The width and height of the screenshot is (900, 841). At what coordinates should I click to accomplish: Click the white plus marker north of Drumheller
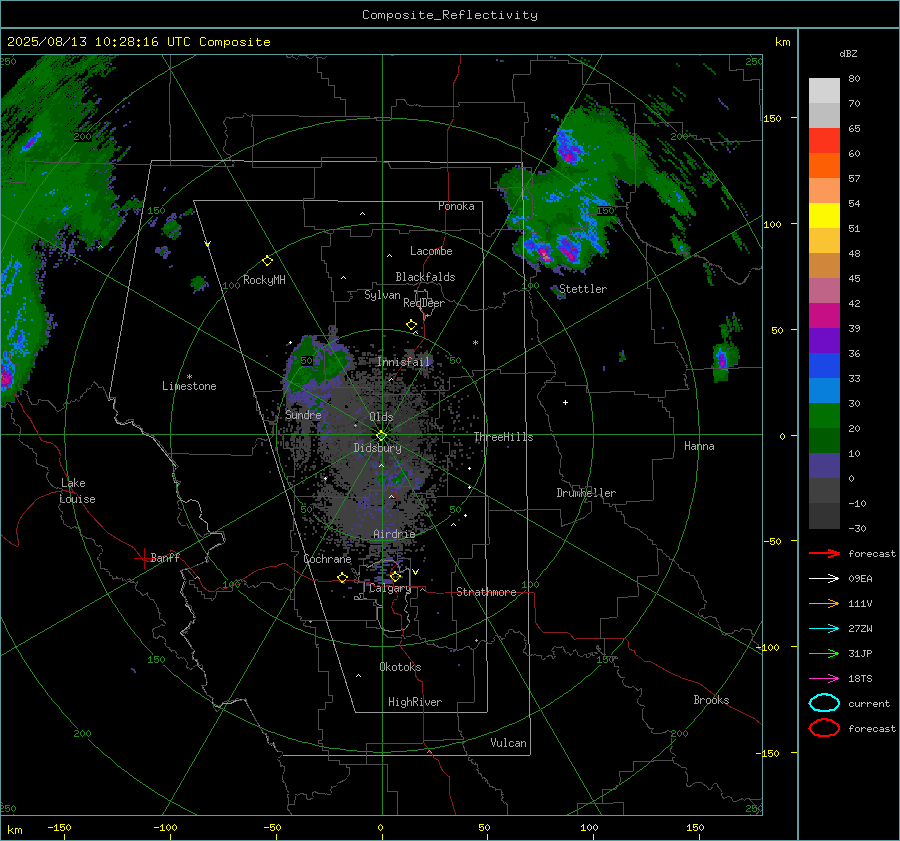(x=565, y=402)
